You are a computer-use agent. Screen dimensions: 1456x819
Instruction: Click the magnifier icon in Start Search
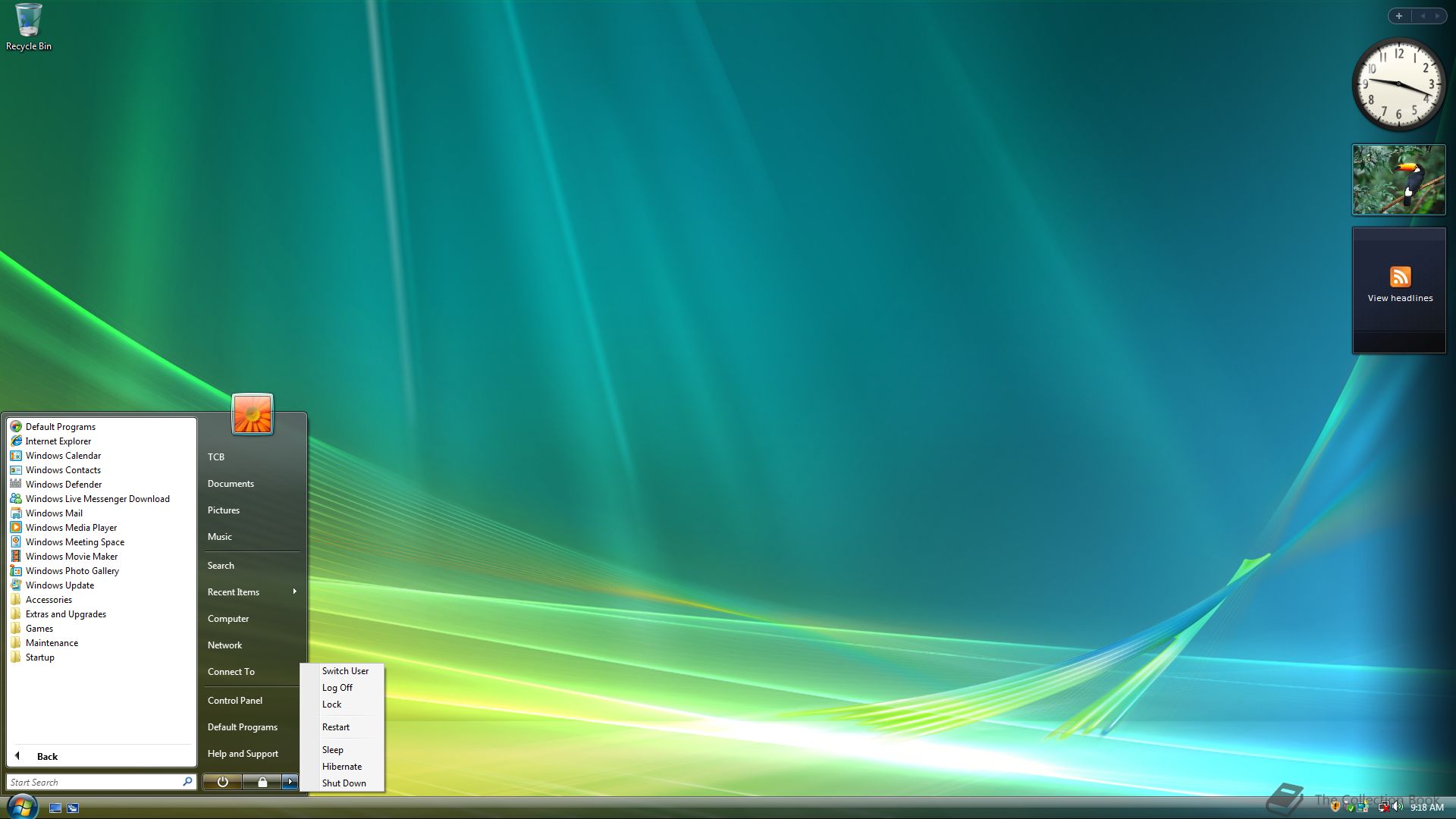point(187,782)
